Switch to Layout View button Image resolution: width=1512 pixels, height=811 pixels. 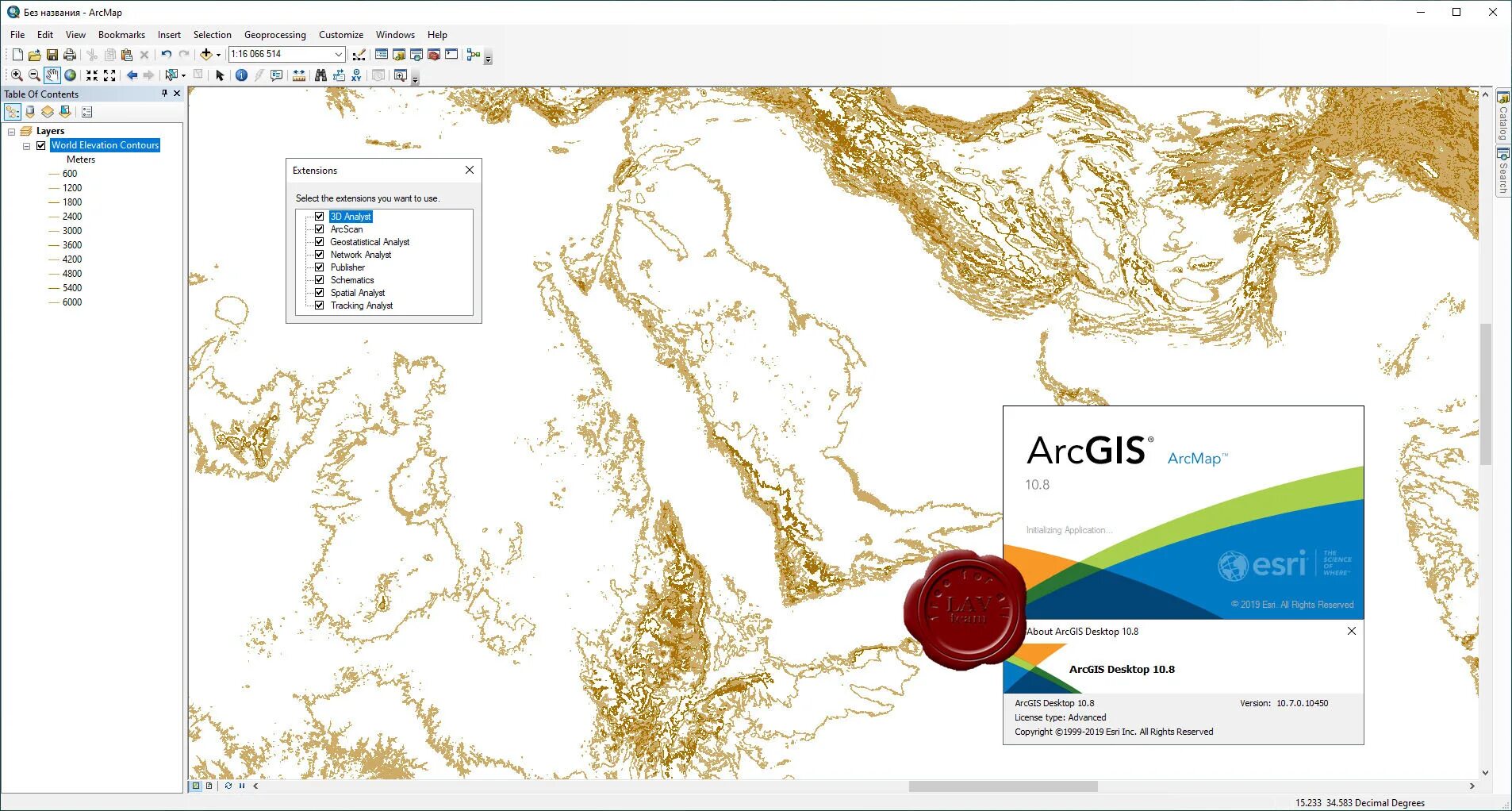209,786
